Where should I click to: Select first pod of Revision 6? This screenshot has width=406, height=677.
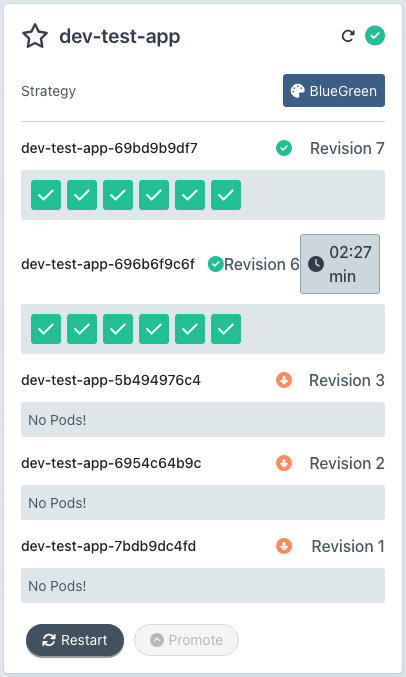tap(46, 329)
